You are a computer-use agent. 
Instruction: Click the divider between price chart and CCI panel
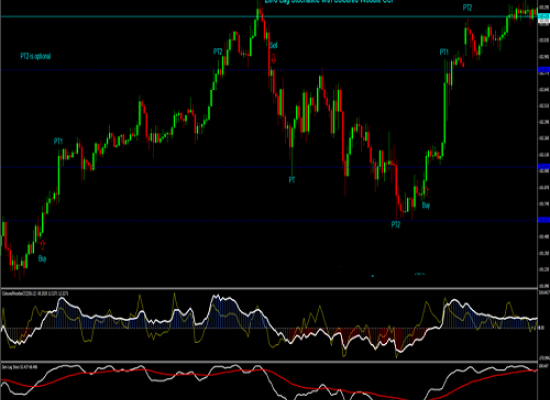[x=269, y=288]
